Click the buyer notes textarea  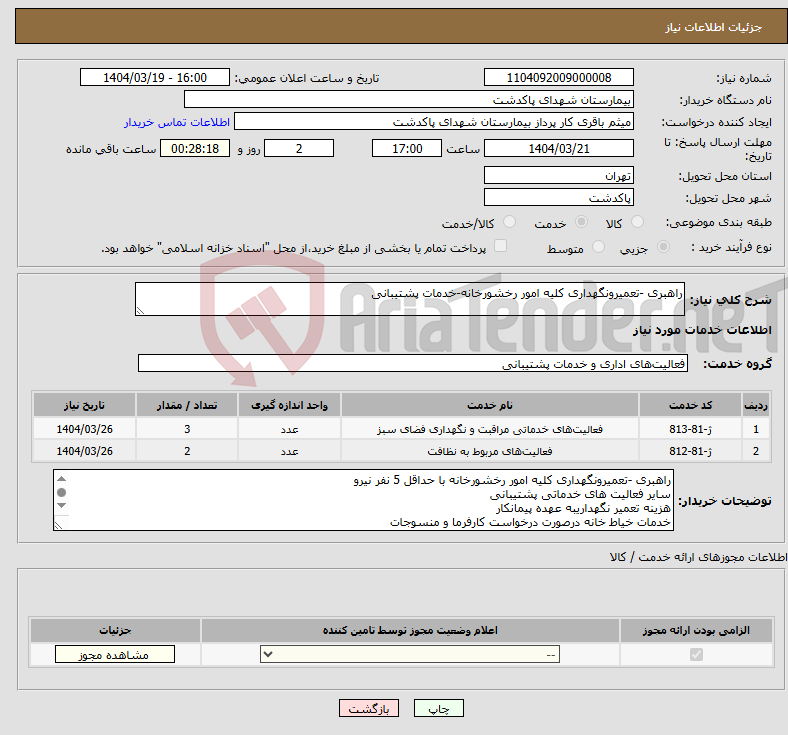(363, 500)
